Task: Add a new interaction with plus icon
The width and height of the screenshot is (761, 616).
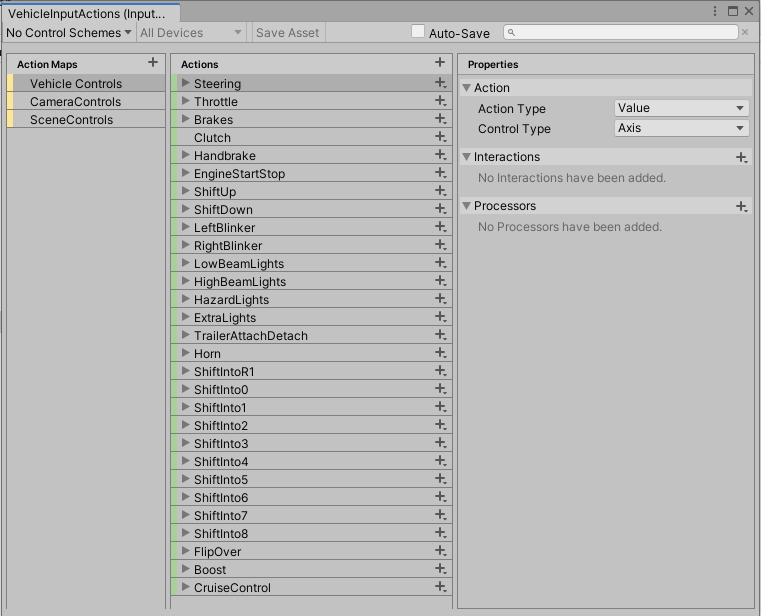Action: (741, 157)
